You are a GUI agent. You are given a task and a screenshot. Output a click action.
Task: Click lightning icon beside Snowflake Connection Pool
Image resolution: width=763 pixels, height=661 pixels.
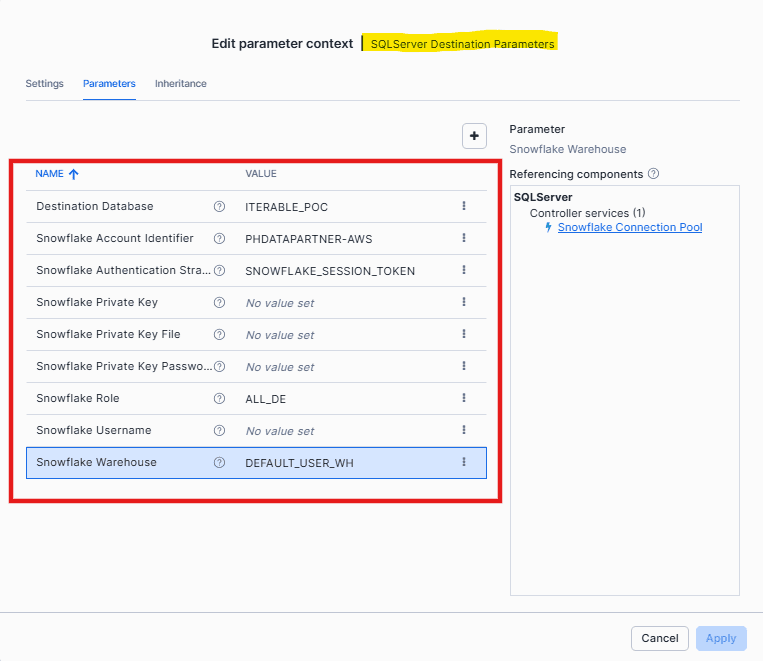pyautogui.click(x=548, y=227)
